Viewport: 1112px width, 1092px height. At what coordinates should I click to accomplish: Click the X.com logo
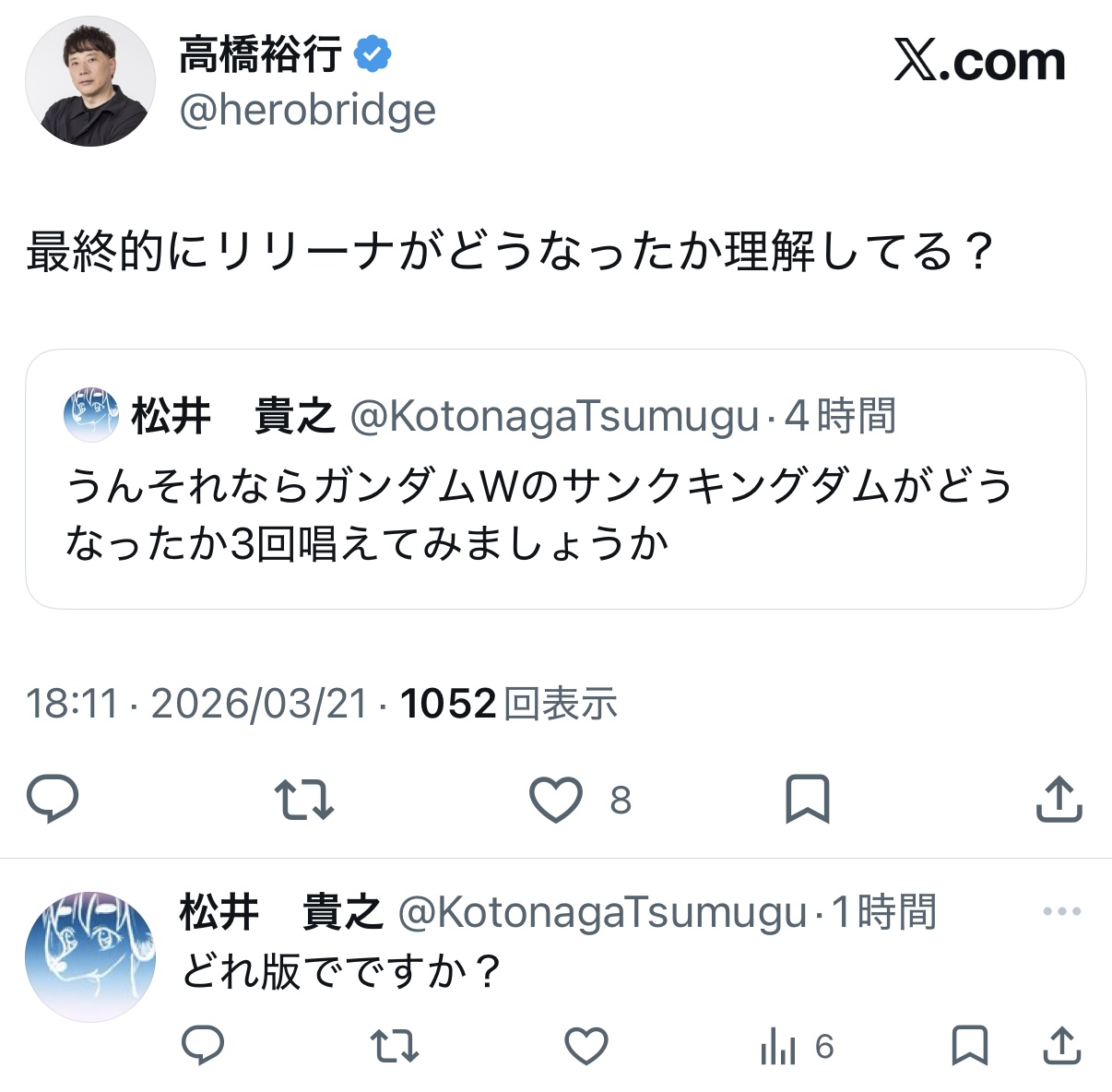coord(979,62)
